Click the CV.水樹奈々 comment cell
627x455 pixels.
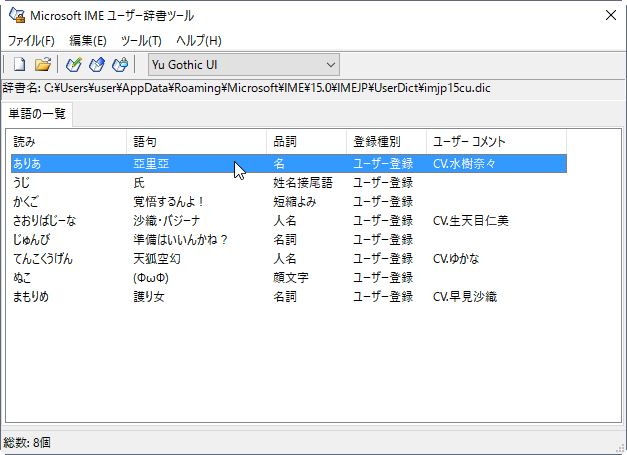point(464,164)
